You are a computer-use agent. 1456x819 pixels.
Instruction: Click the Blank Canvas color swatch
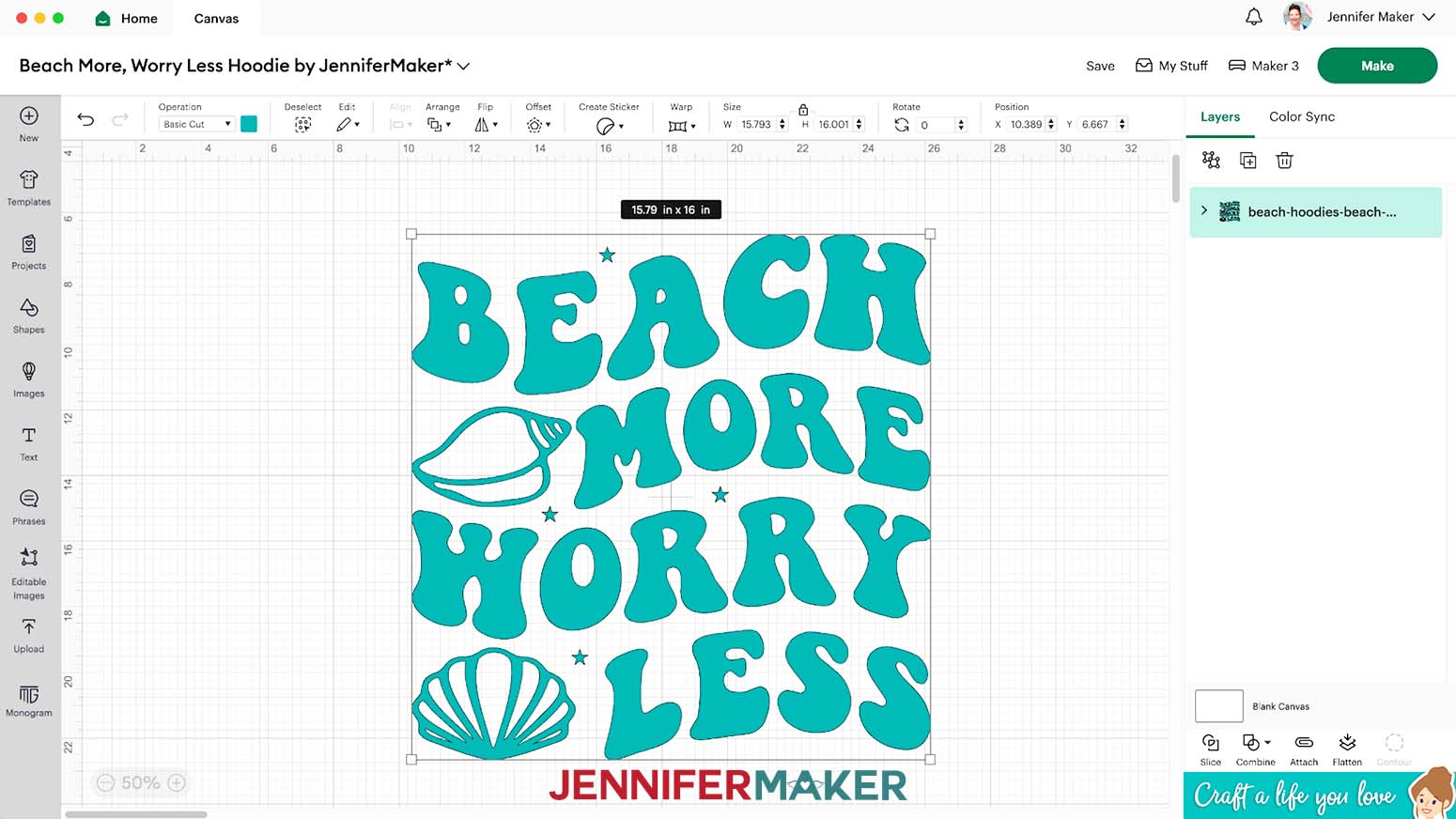(x=1219, y=706)
